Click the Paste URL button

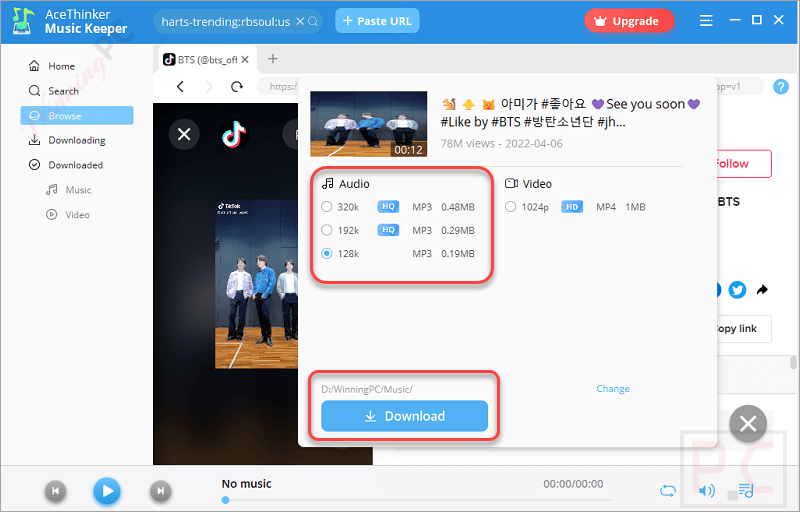coord(377,21)
